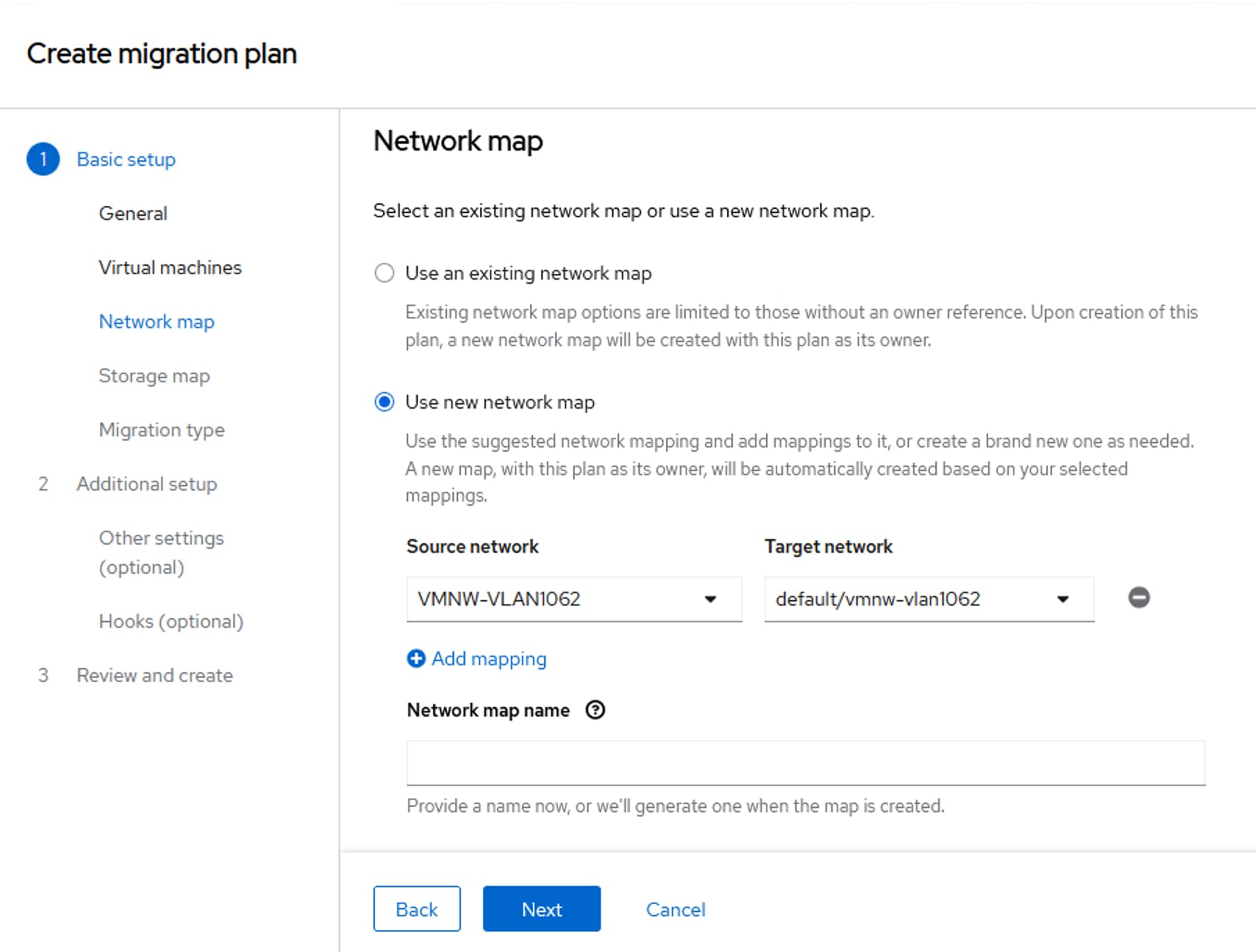Focus the Network map name field
This screenshot has height=952, width=1256.
point(805,763)
